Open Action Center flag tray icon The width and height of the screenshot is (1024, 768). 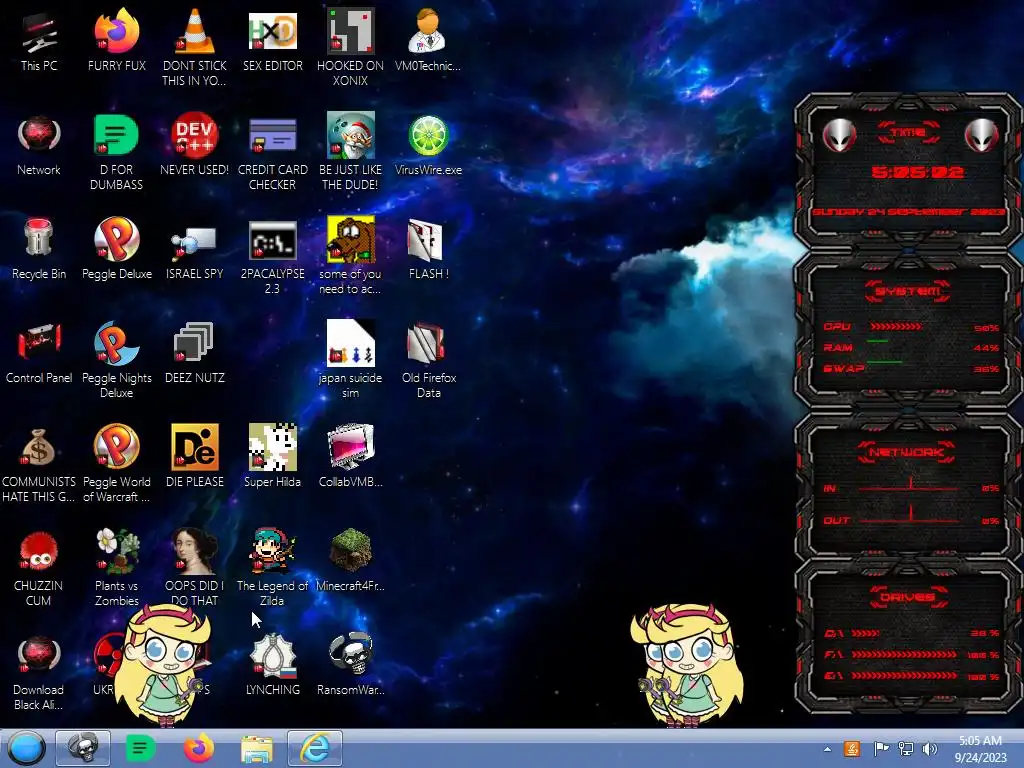(x=881, y=748)
